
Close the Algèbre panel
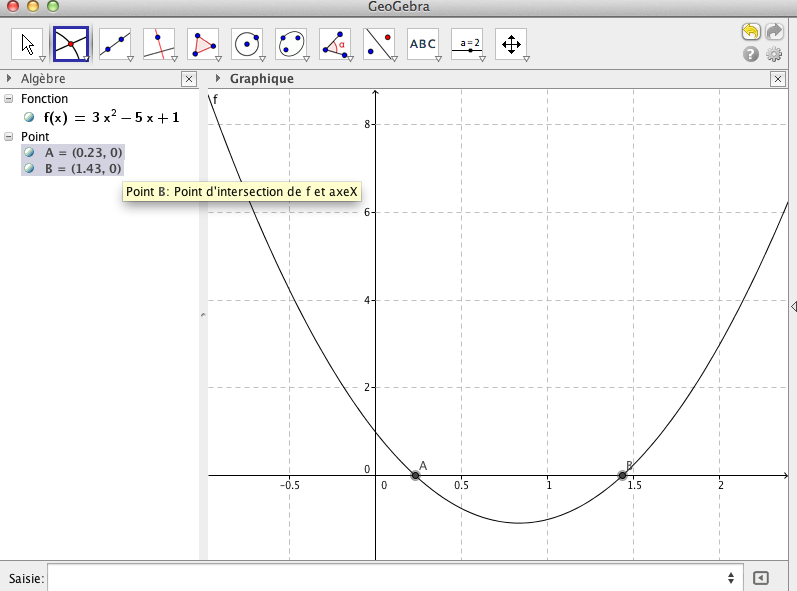189,78
